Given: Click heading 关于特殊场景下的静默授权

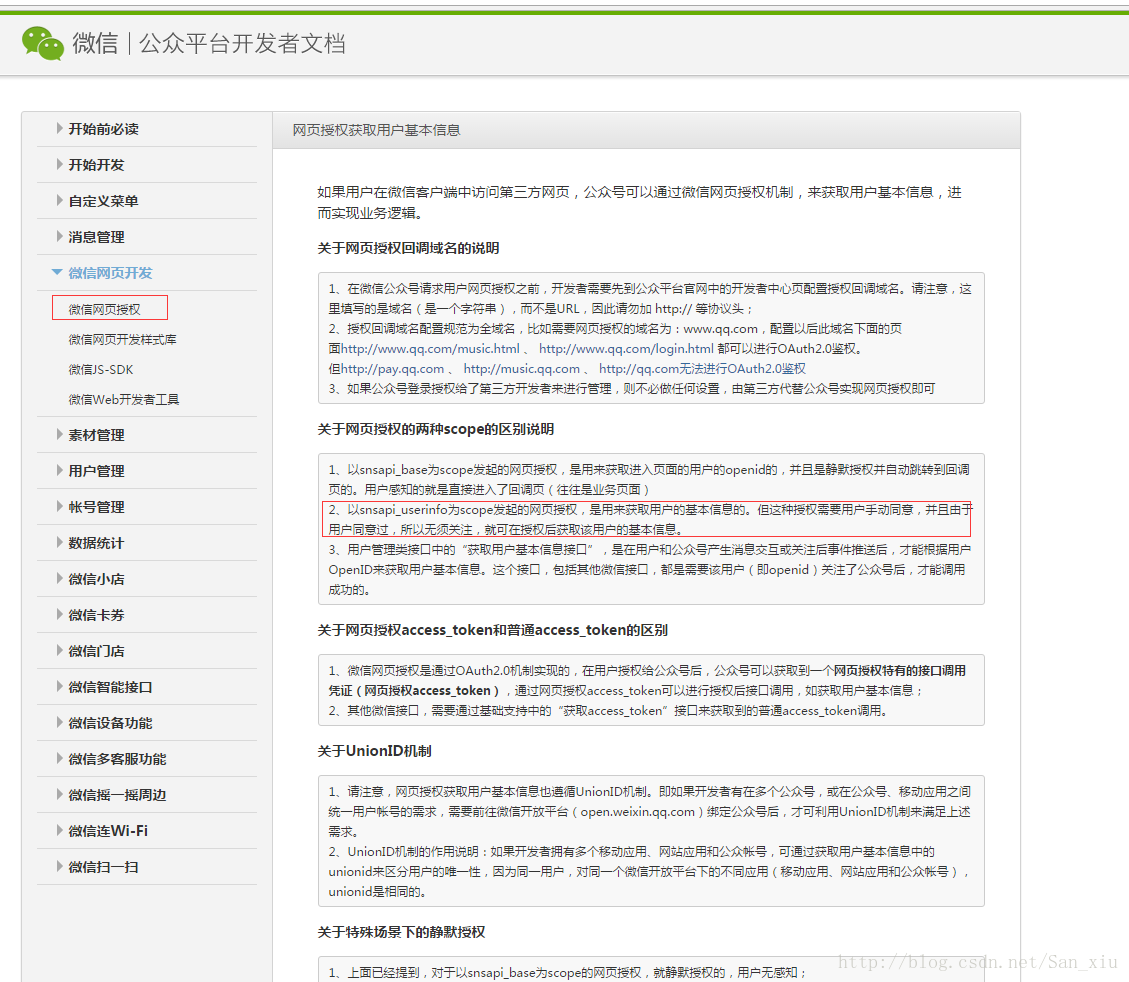Looking at the screenshot, I should pyautogui.click(x=401, y=932).
